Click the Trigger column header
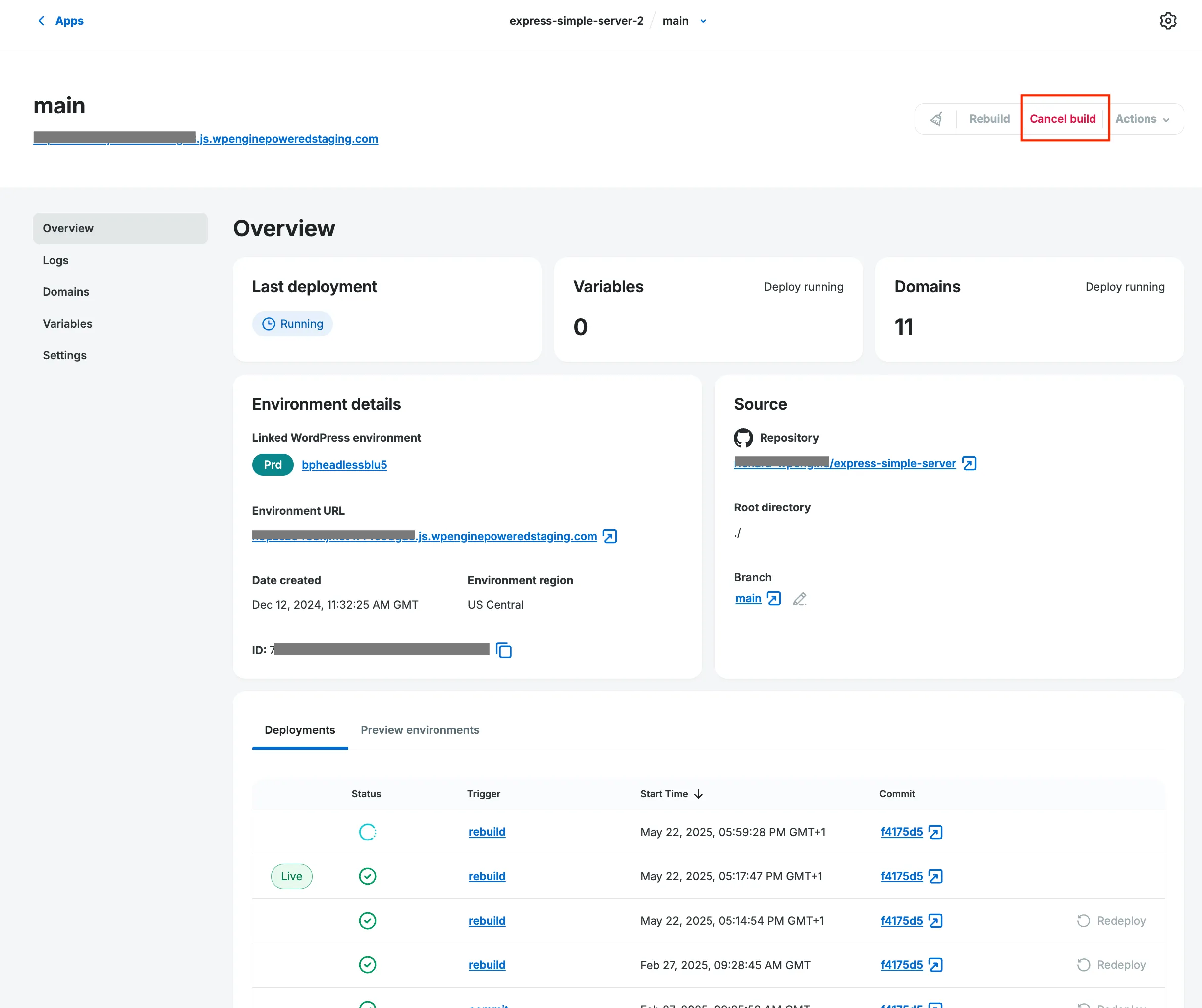 [484, 794]
